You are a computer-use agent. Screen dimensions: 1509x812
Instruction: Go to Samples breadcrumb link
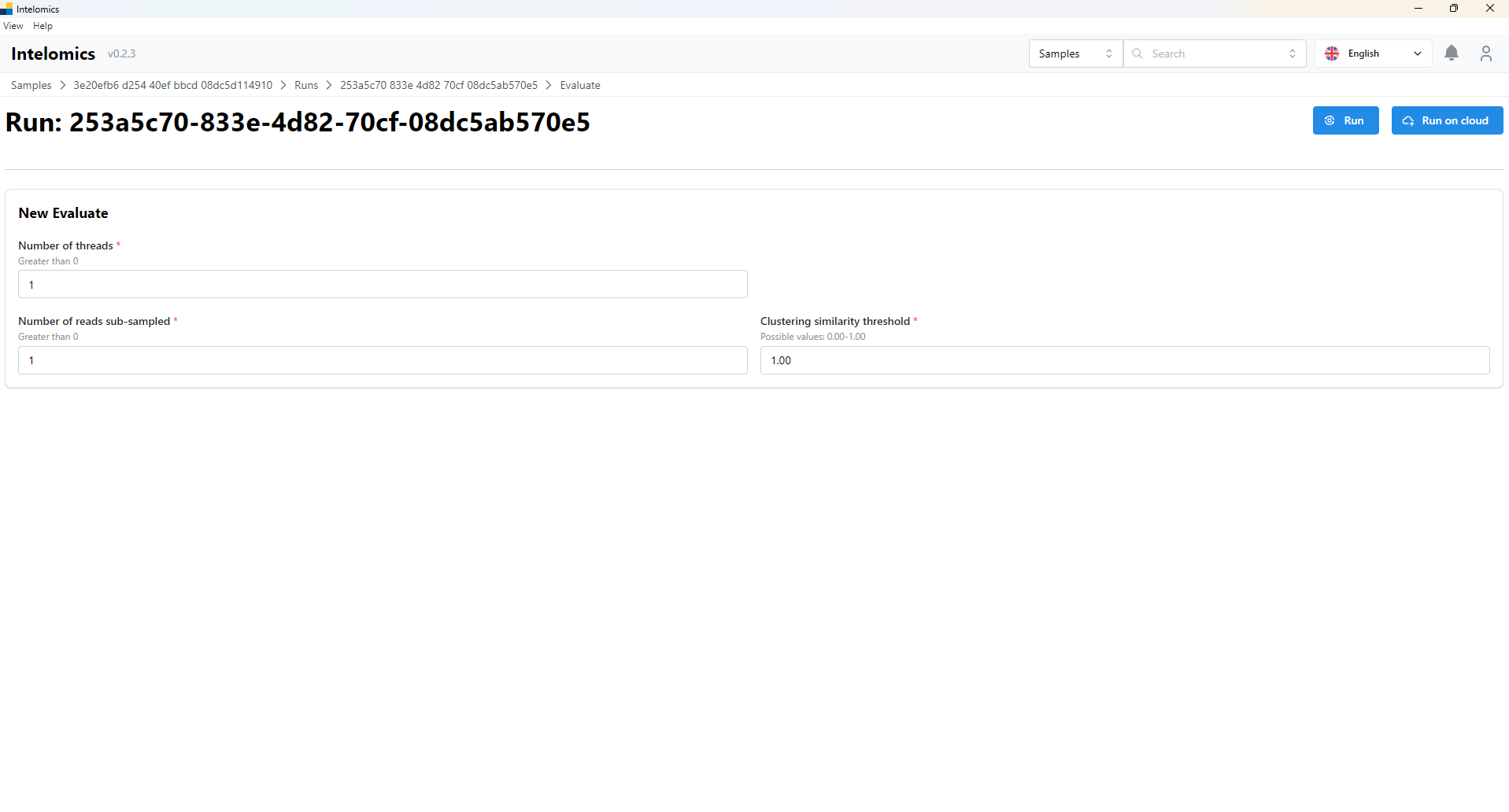pyautogui.click(x=31, y=85)
